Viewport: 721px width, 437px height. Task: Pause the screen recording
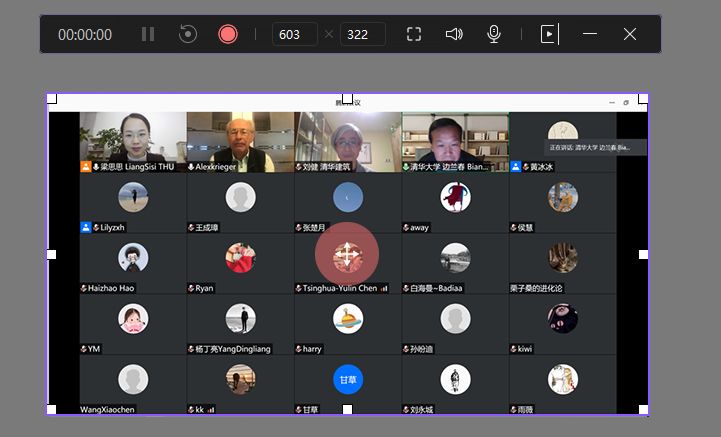(x=148, y=34)
